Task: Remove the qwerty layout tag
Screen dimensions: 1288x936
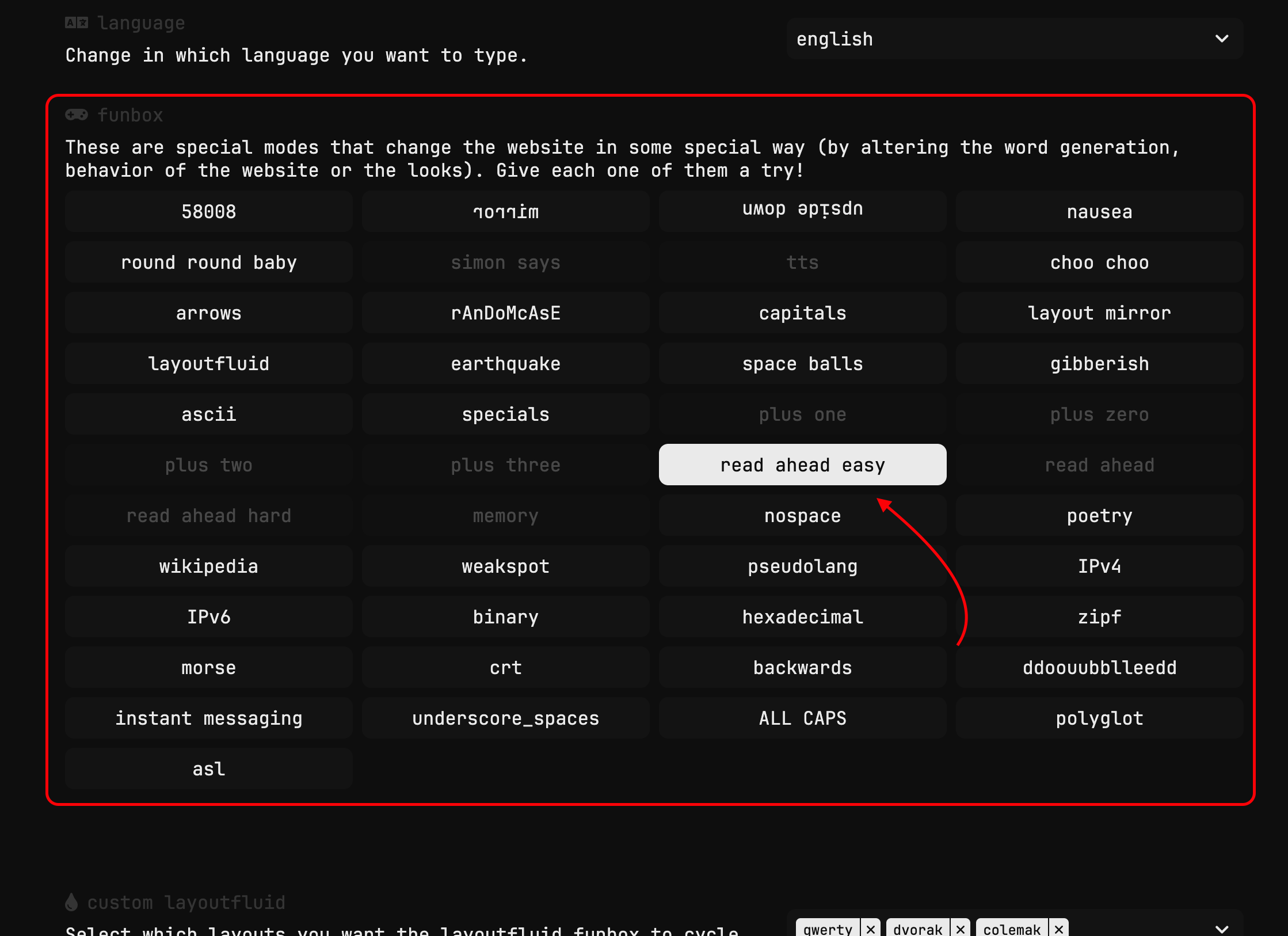Action: (x=870, y=929)
